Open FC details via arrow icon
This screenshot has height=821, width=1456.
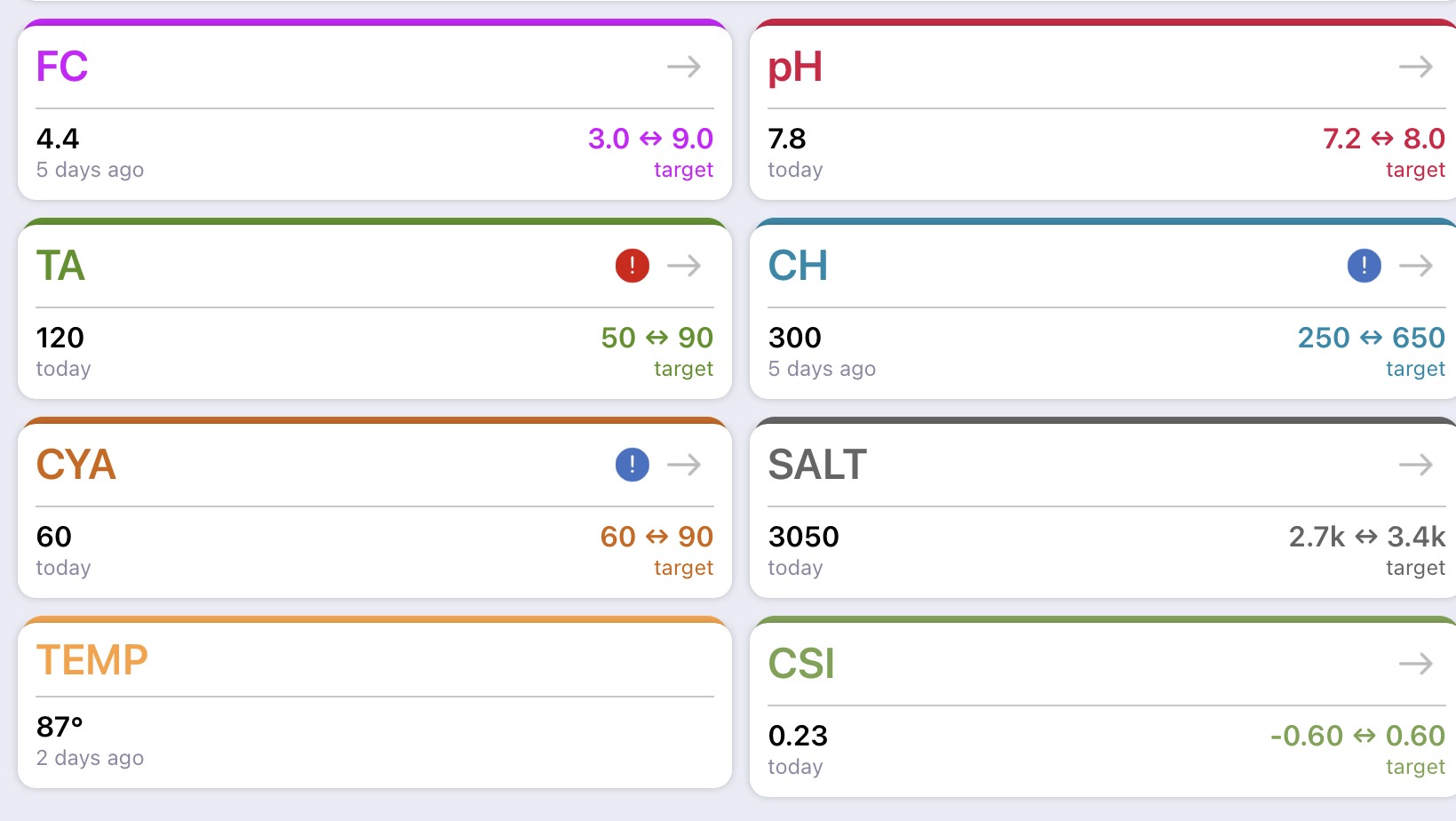(684, 67)
